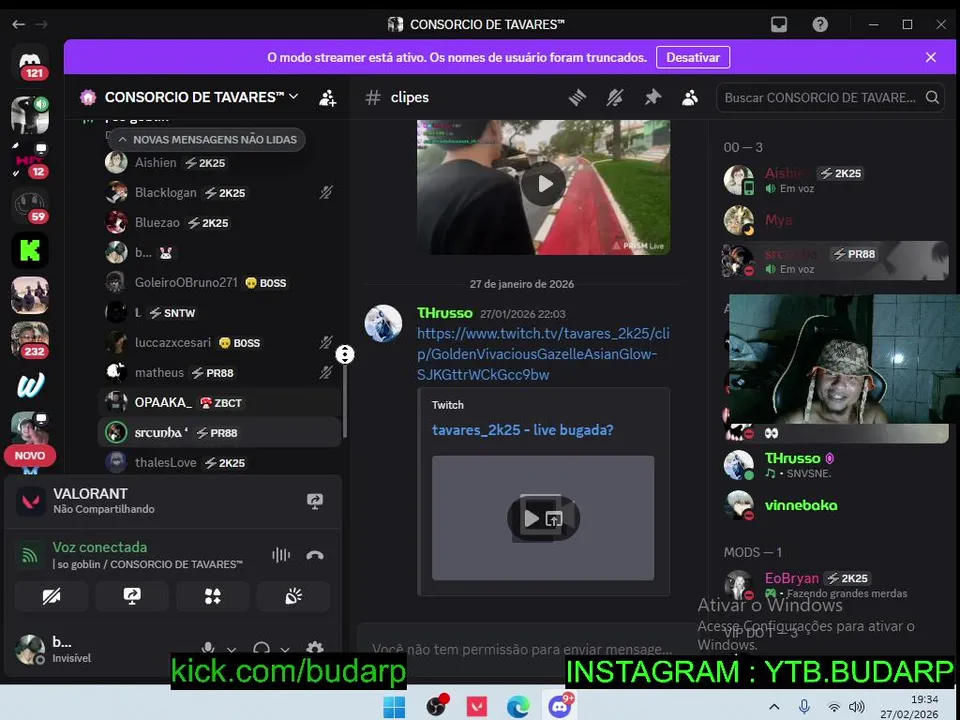The height and width of the screenshot is (720, 960).
Task: Go back with the left arrow
Action: (18, 24)
